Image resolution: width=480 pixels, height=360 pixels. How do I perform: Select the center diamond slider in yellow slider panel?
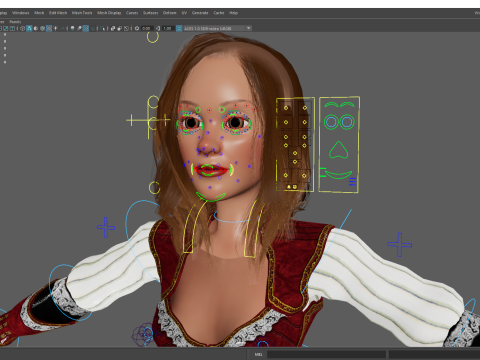tap(295, 153)
